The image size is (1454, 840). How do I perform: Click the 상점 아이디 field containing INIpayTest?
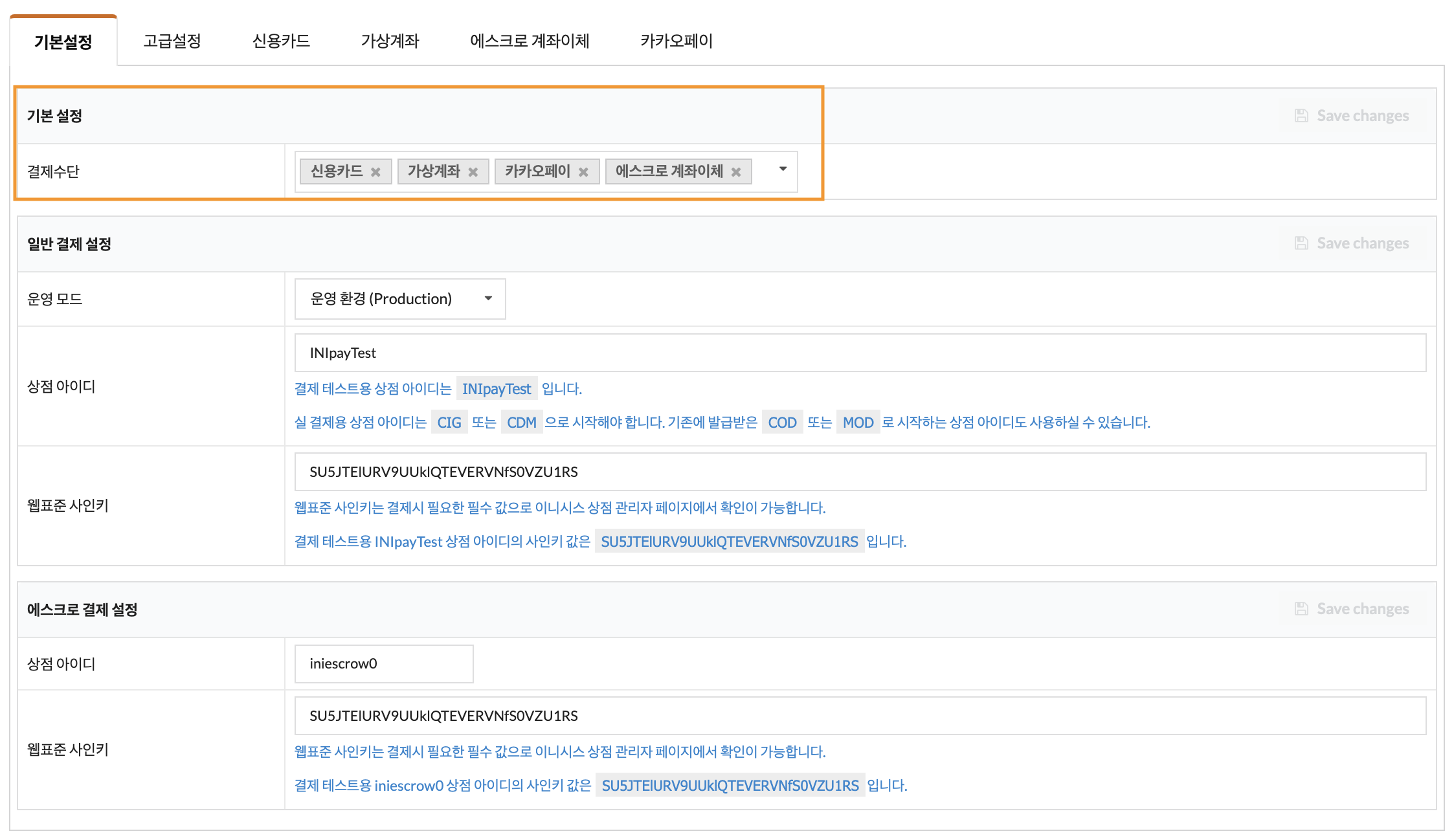click(x=860, y=353)
